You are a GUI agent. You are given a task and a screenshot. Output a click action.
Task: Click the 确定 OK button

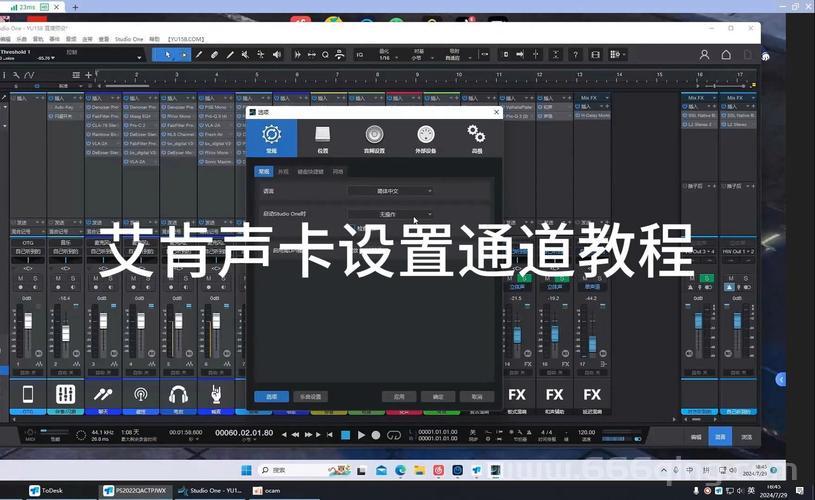coord(438,397)
